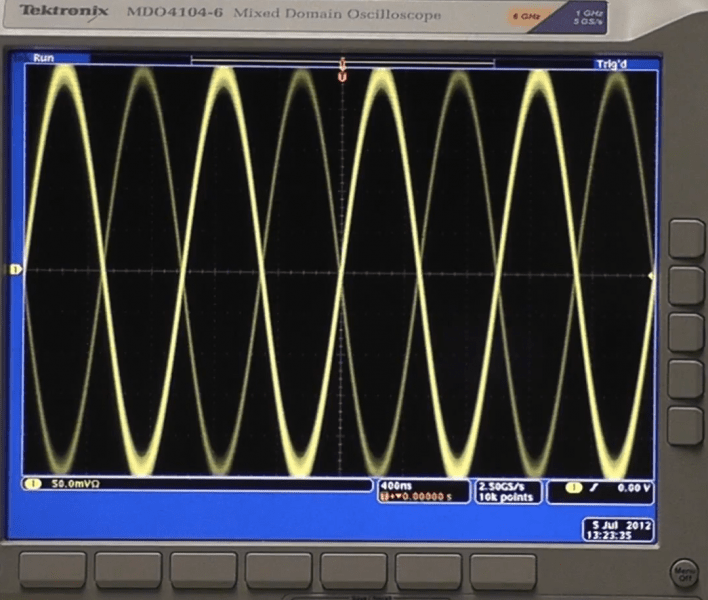Image resolution: width=708 pixels, height=600 pixels.
Task: Click the 0.00 V trigger level readout
Action: point(634,488)
